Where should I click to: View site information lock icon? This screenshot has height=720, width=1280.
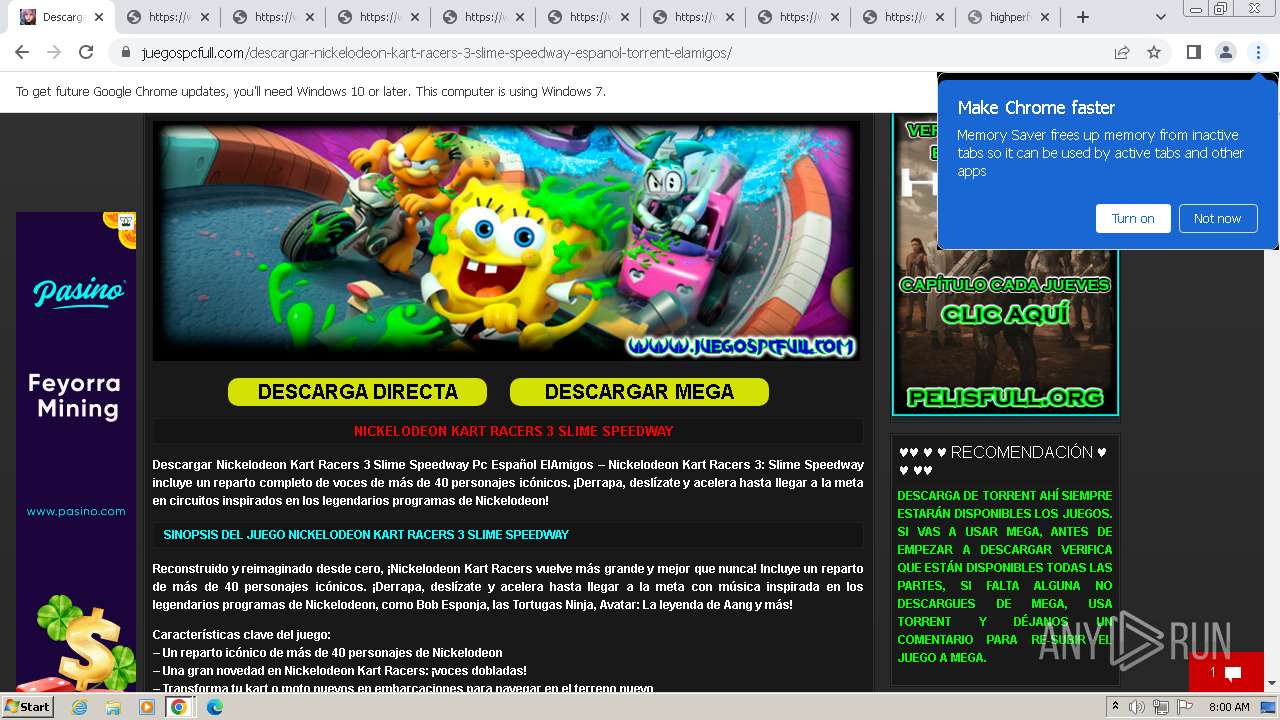[126, 53]
